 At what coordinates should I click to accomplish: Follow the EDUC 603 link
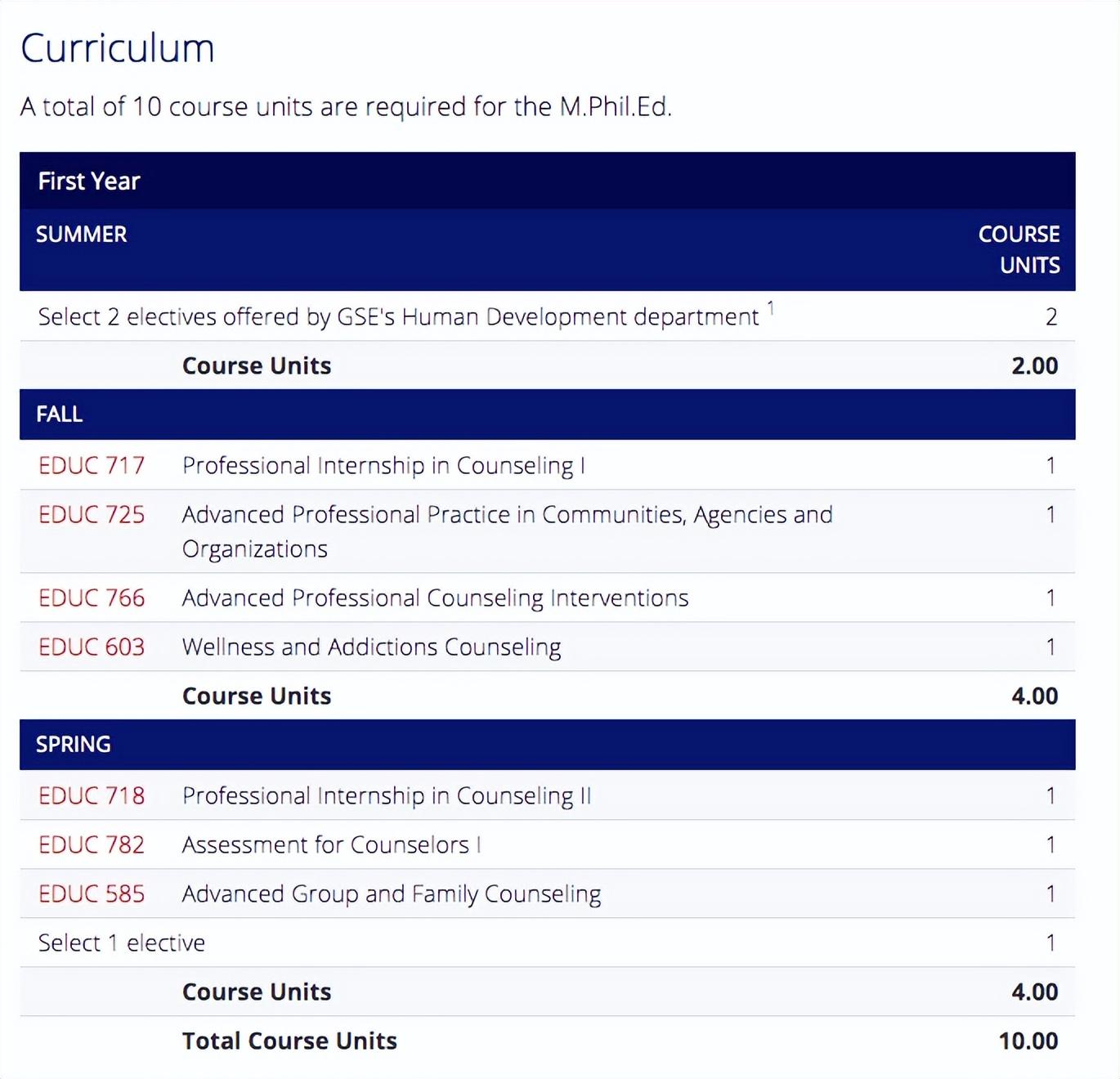click(91, 647)
